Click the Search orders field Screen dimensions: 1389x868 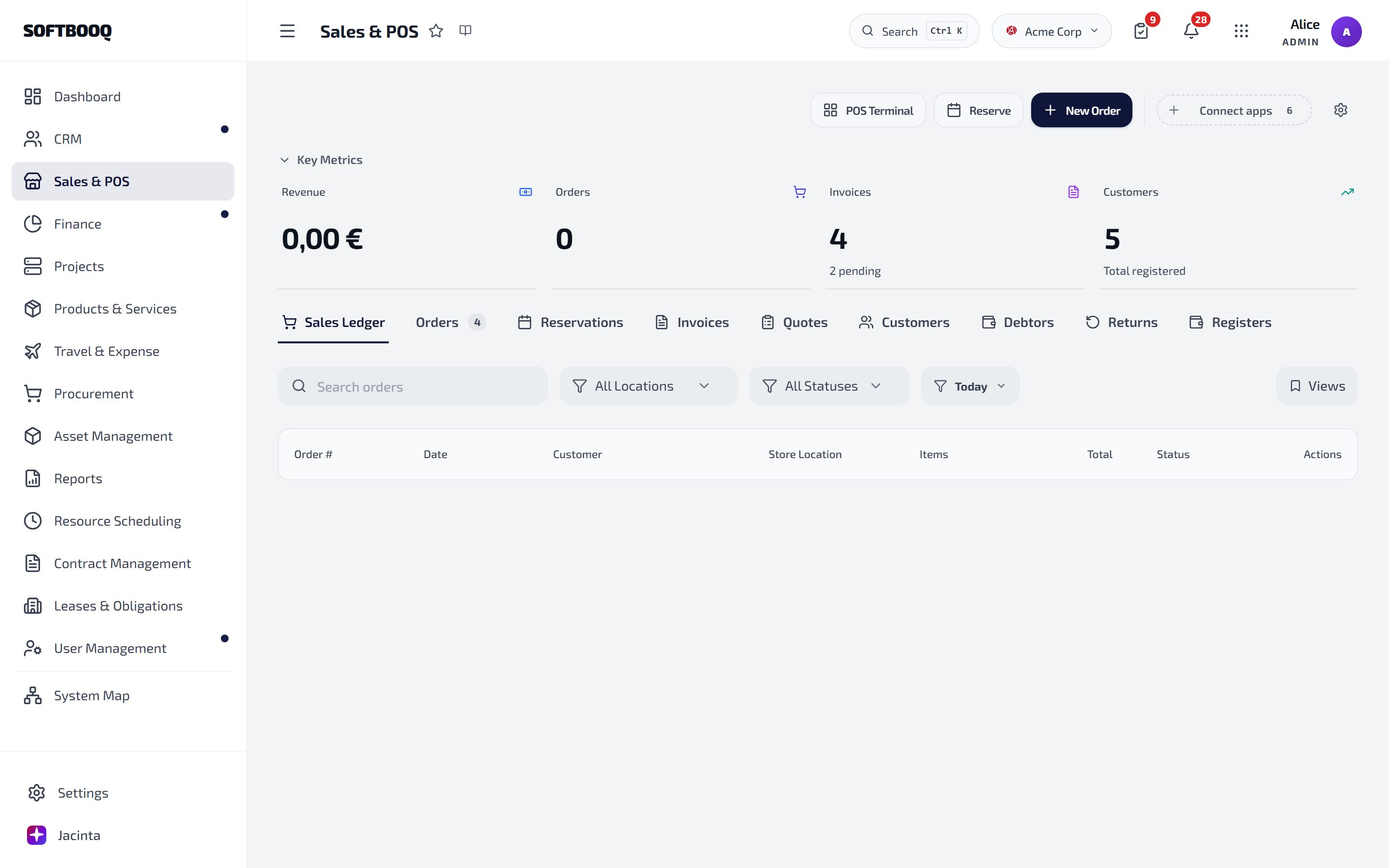point(413,386)
